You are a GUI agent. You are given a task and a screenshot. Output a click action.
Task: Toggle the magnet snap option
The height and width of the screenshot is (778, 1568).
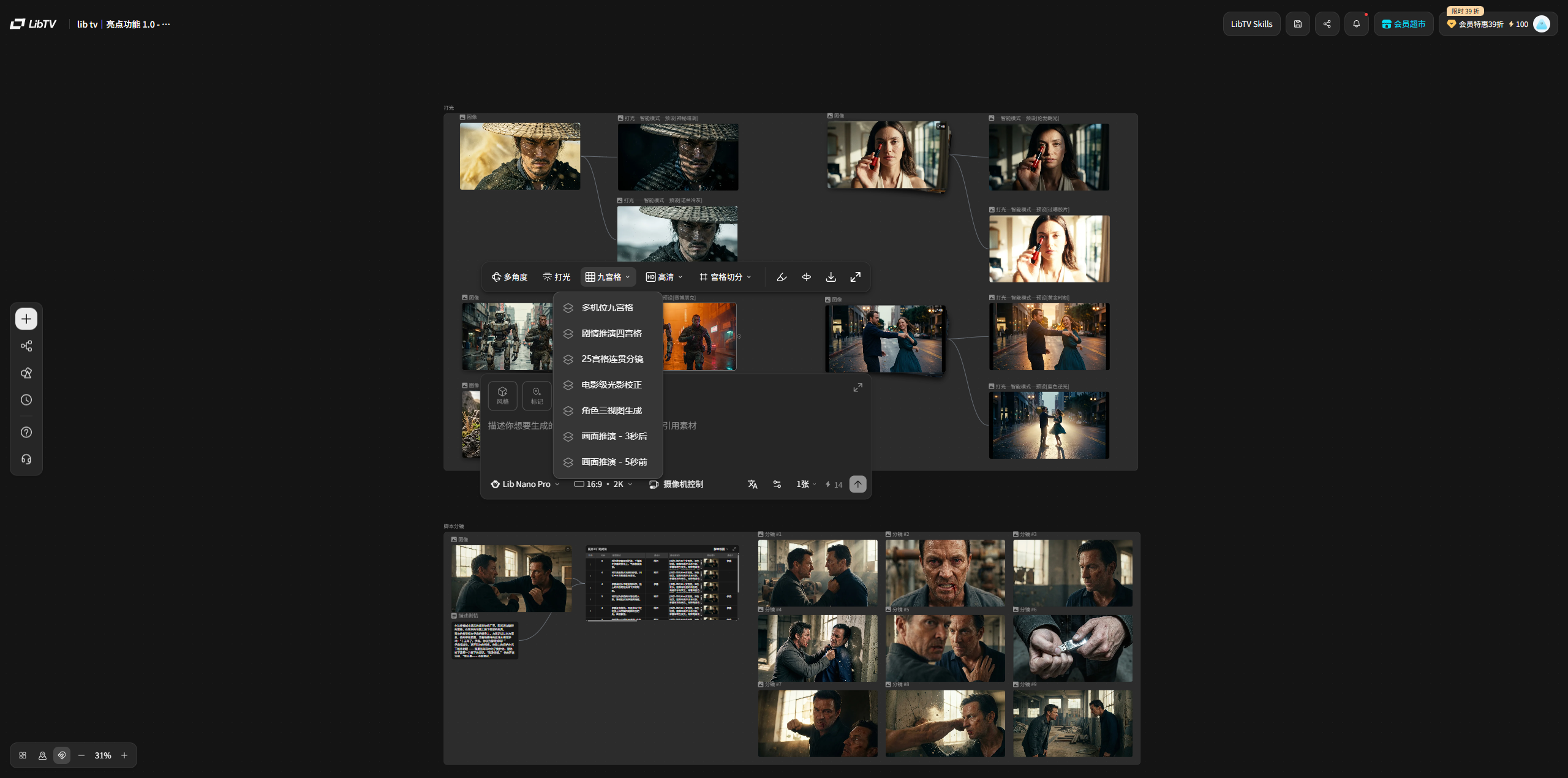(x=62, y=755)
